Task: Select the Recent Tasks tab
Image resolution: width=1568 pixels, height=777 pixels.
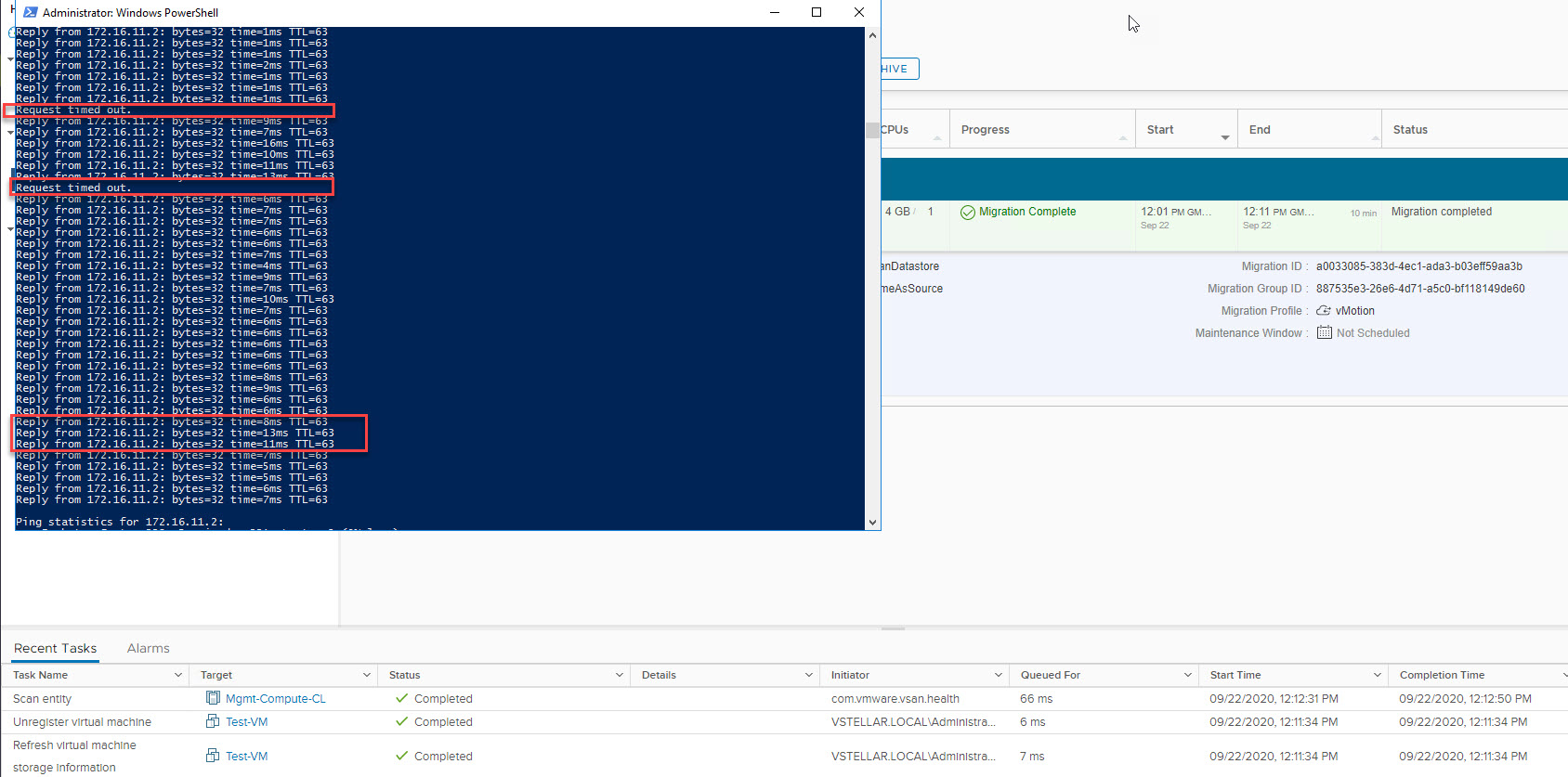Action: (55, 648)
